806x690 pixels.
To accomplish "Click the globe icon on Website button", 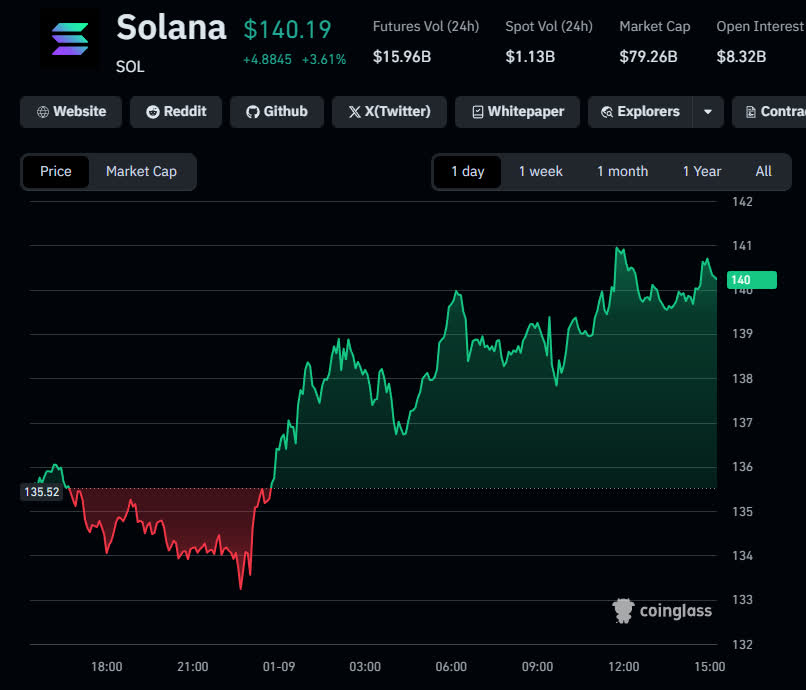I will click(x=42, y=112).
